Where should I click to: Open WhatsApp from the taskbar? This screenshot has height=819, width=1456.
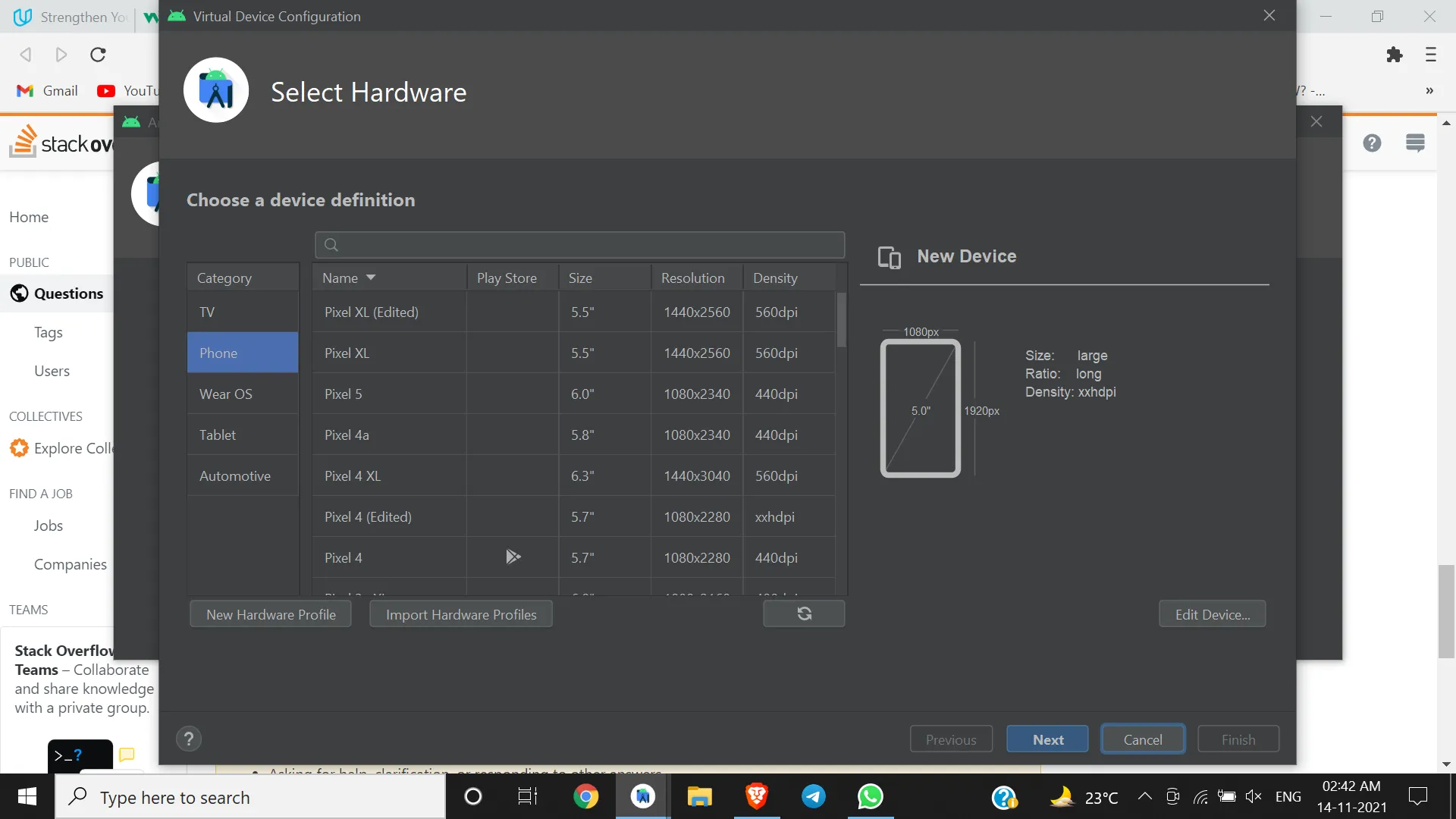(x=870, y=796)
